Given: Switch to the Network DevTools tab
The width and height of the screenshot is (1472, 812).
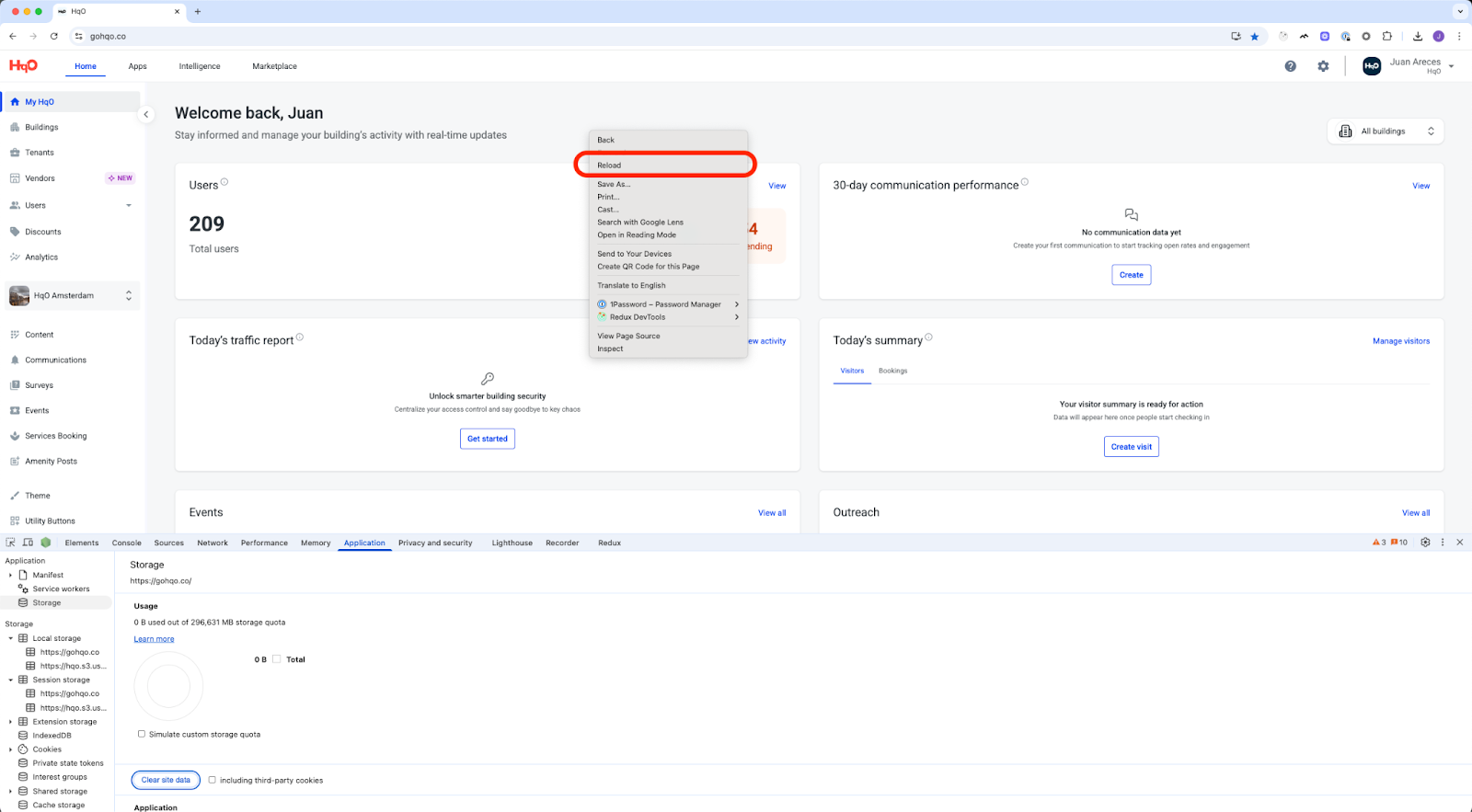Looking at the screenshot, I should [213, 543].
